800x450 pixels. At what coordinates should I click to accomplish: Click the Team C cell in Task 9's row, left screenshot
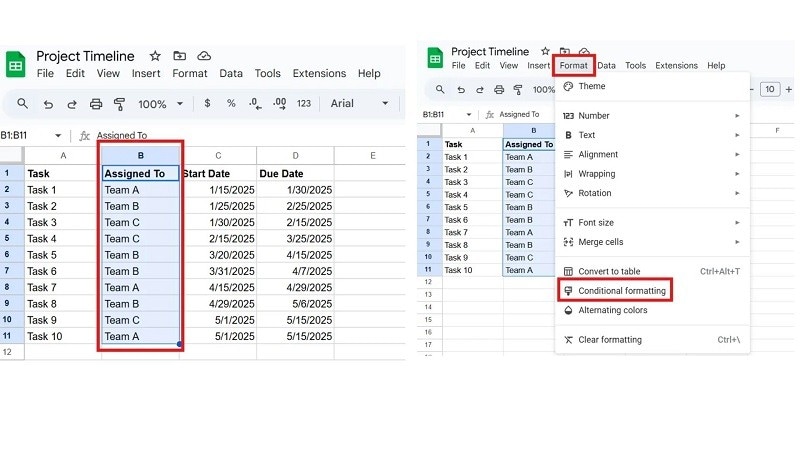click(x=141, y=320)
